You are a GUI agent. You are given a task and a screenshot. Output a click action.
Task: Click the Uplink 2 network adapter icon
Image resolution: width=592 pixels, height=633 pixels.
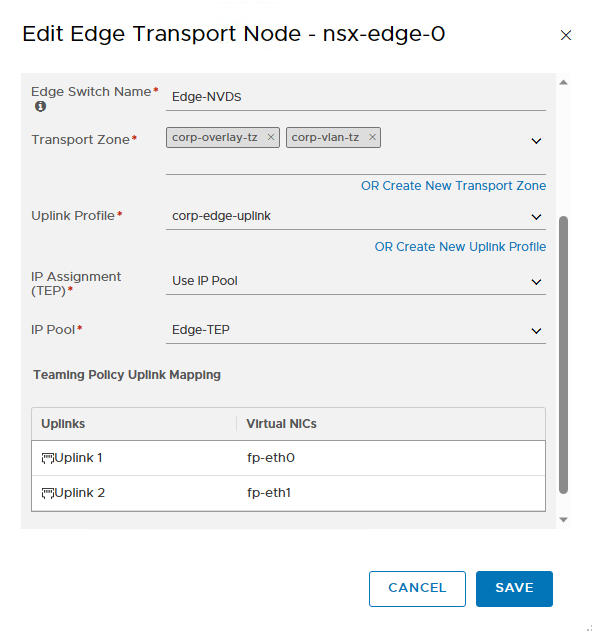[x=48, y=493]
